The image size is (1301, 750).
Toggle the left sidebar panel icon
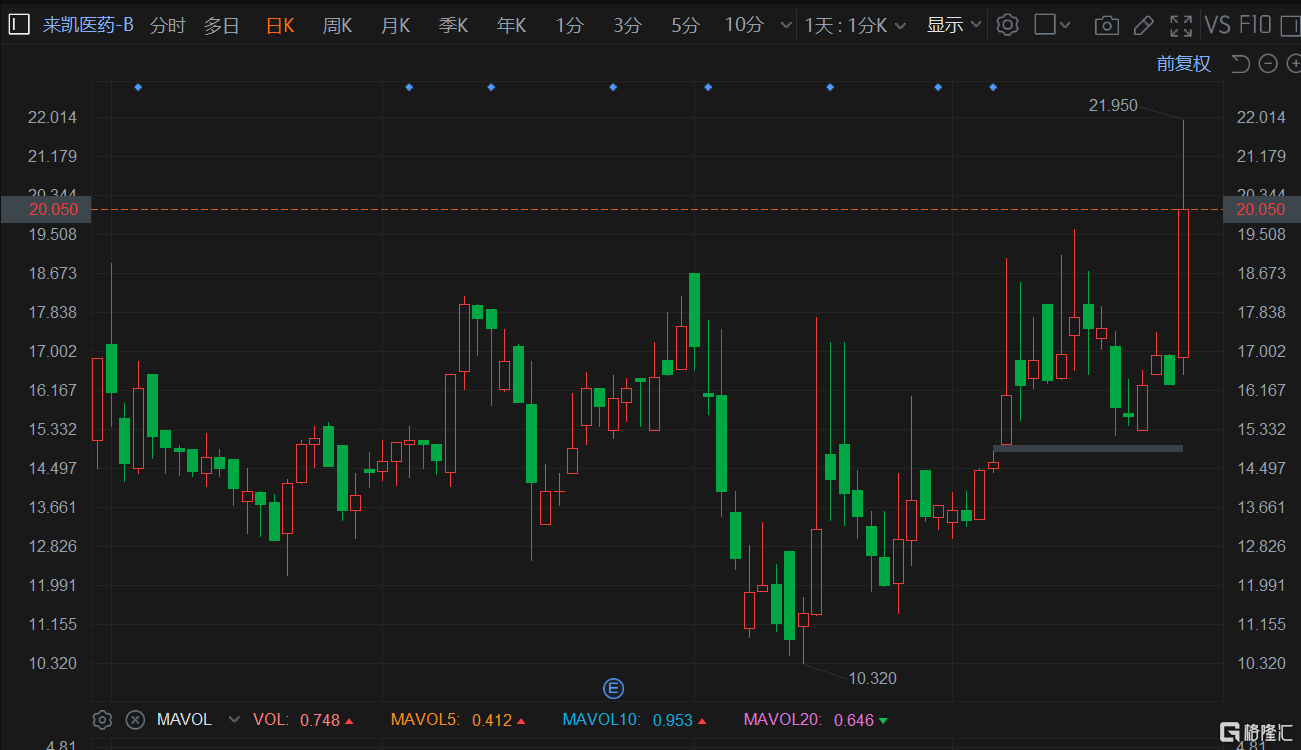point(19,25)
